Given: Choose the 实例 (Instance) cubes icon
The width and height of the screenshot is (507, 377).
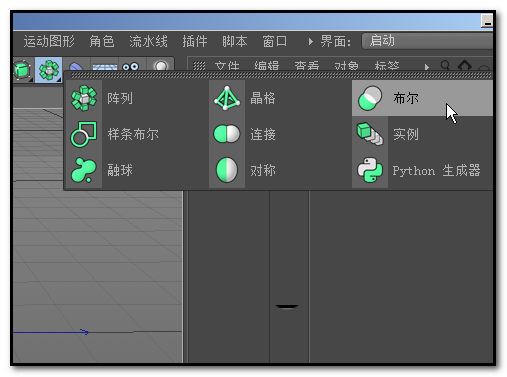Looking at the screenshot, I should coord(370,134).
